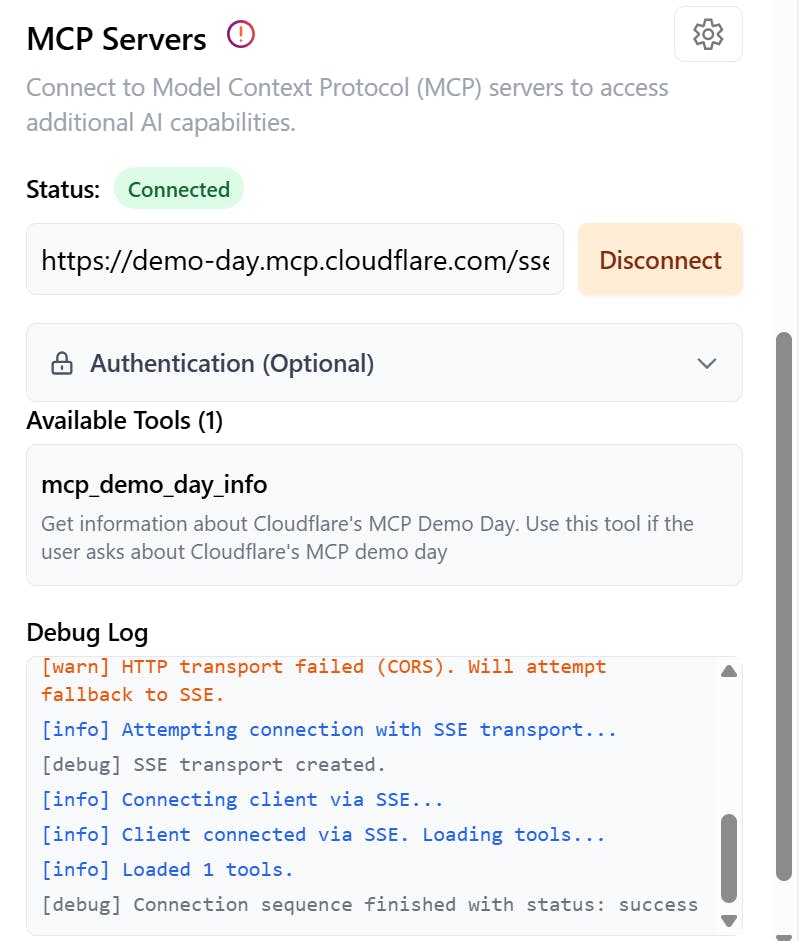The image size is (799, 941).
Task: Click the Debug Log scroll down arrow
Action: (x=729, y=921)
